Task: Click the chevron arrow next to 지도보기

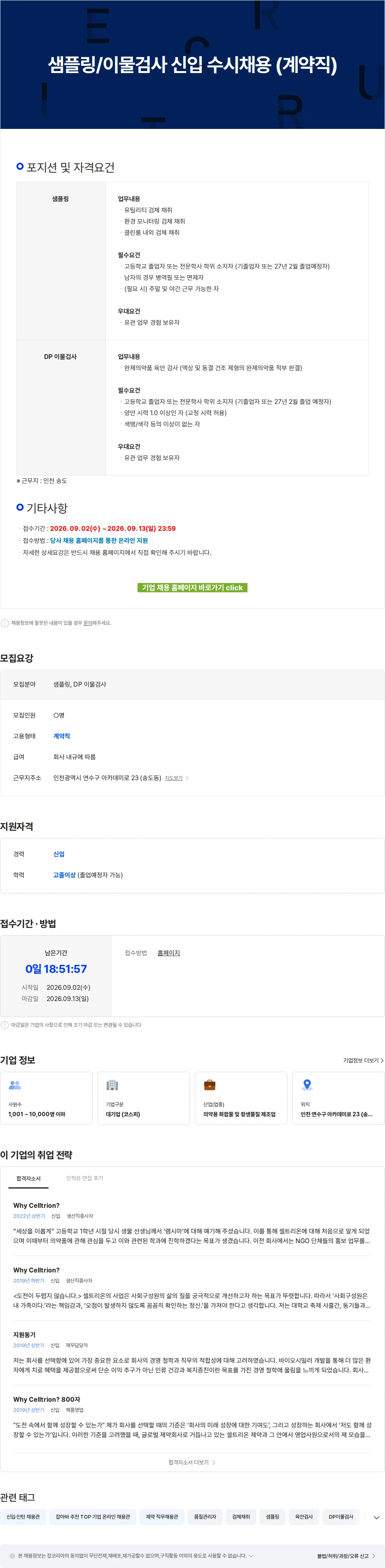Action: [x=187, y=778]
